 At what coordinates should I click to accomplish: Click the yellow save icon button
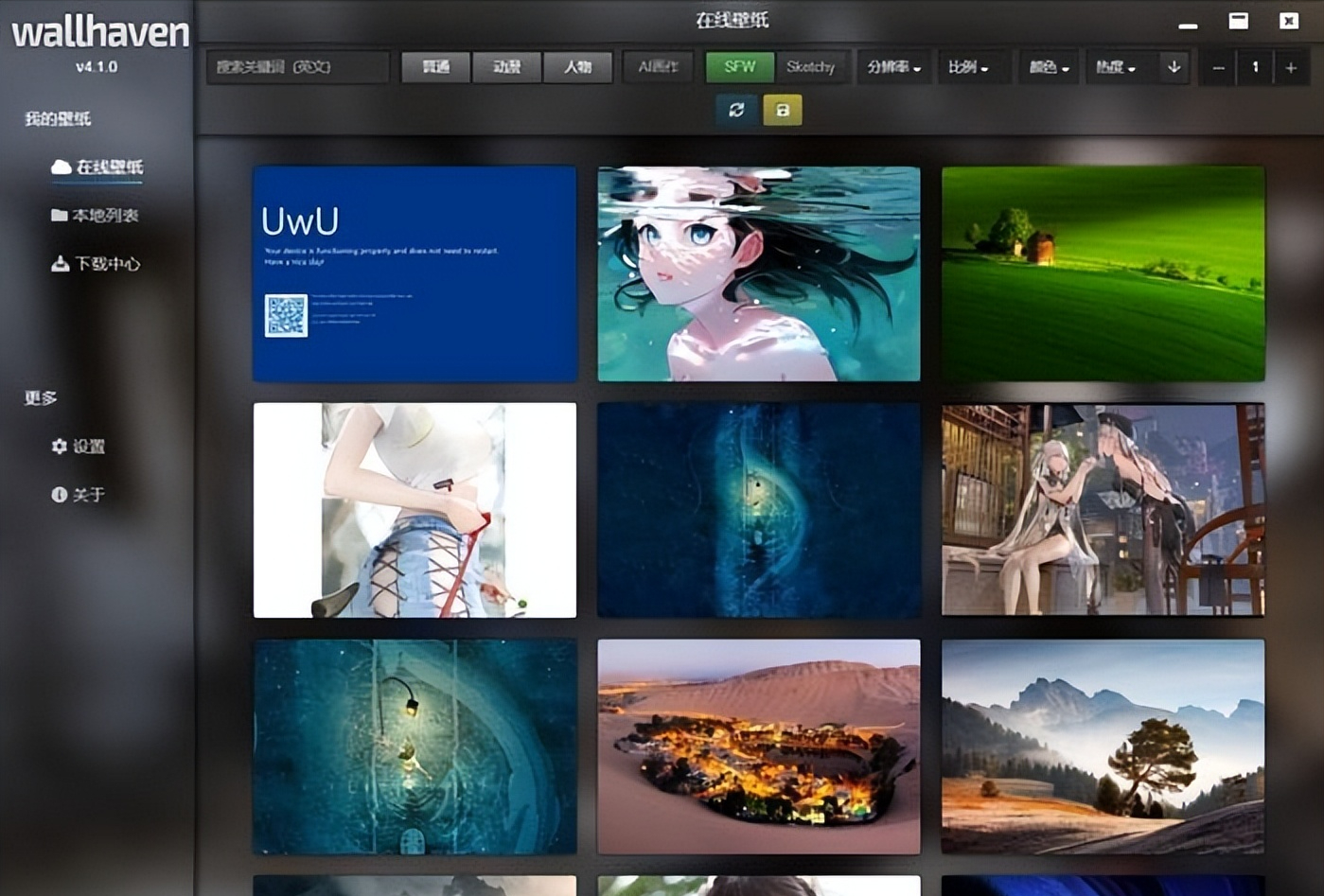coord(783,110)
